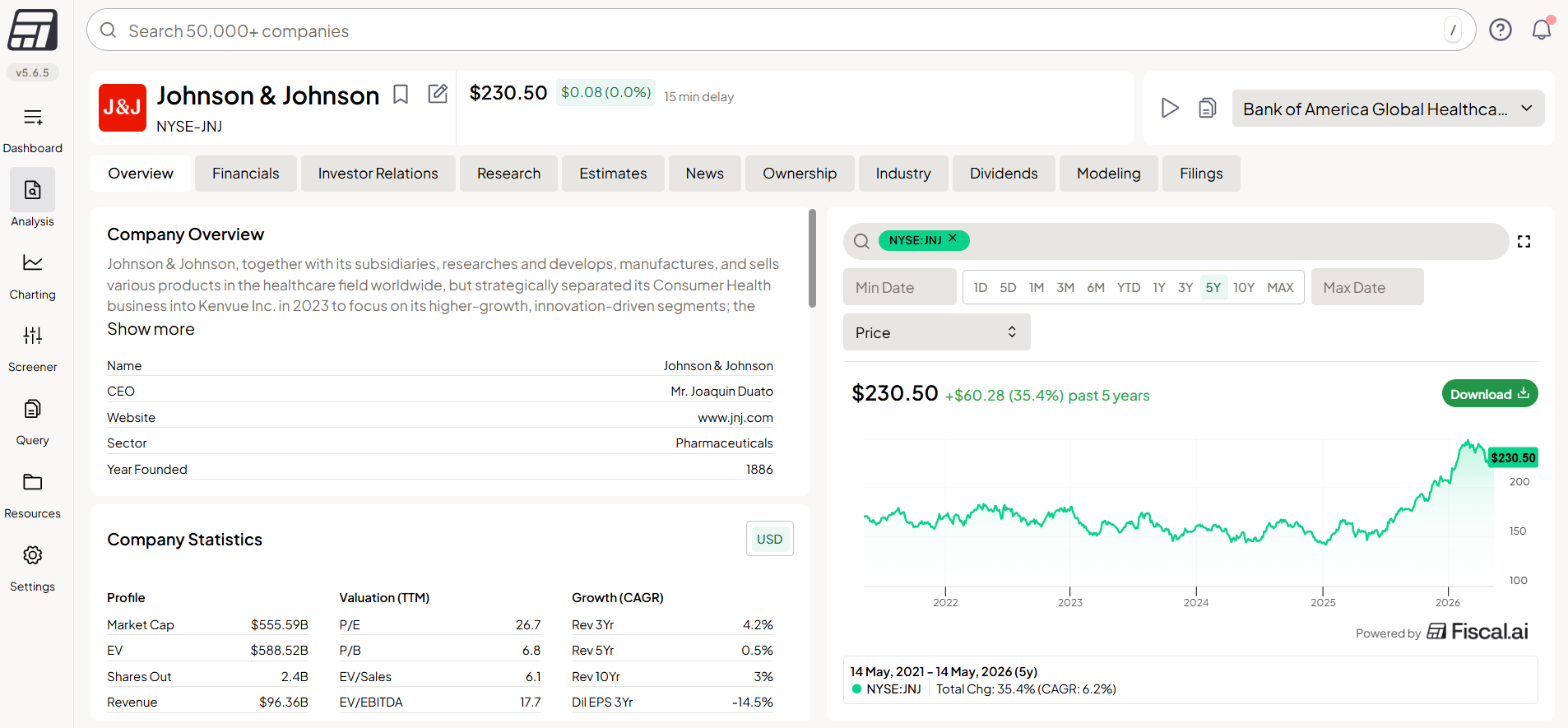Click the $230.50 chart price label
This screenshot has height=728, width=1568.
click(1513, 457)
